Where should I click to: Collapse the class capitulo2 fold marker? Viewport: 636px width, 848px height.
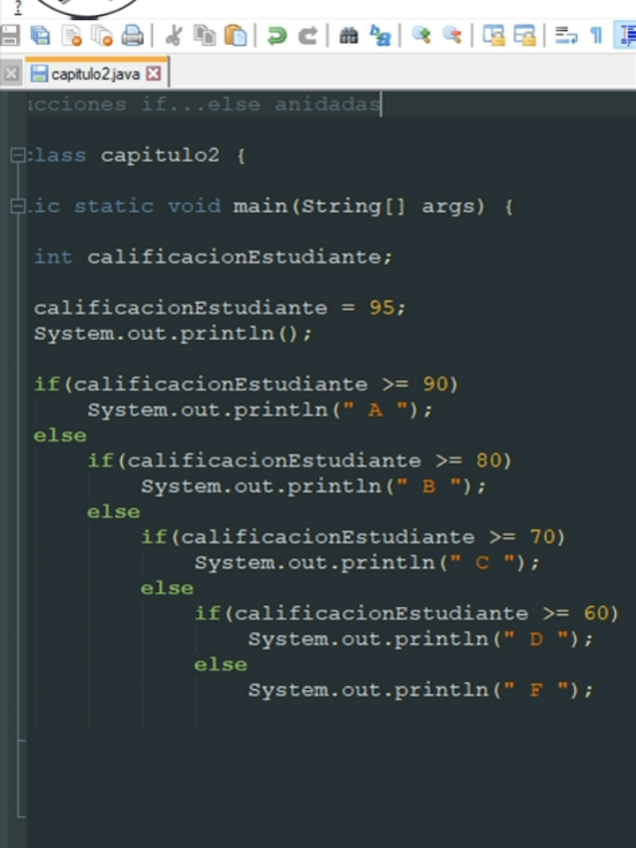[17, 156]
